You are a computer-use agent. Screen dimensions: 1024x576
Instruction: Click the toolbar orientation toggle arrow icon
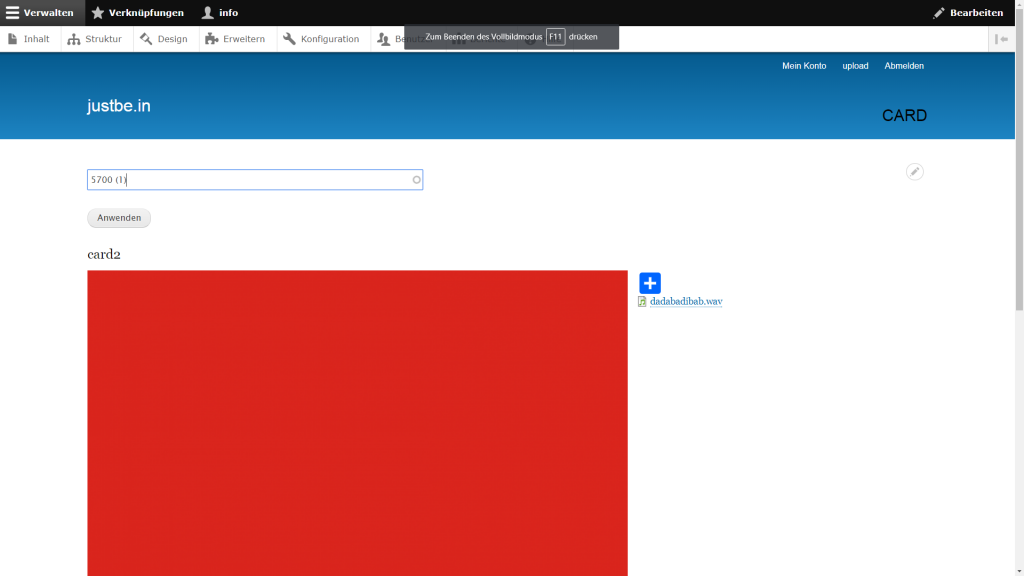[1002, 39]
